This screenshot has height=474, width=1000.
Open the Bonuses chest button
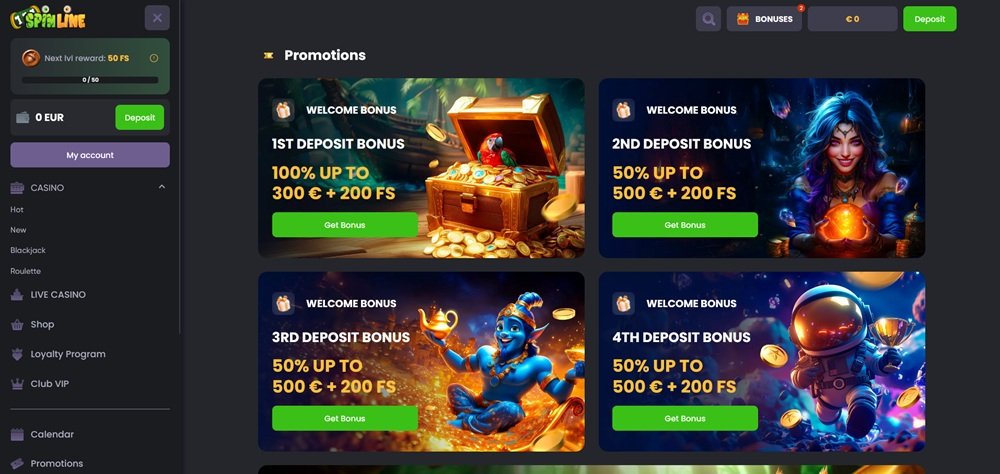click(x=764, y=19)
